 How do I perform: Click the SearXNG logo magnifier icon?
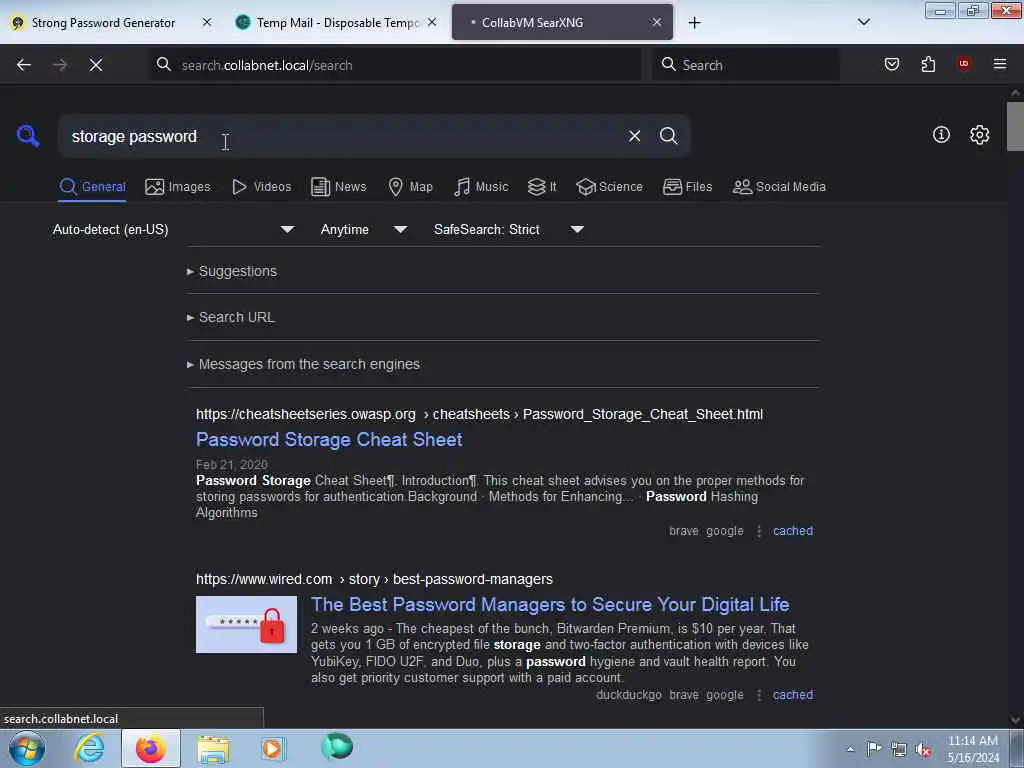click(28, 136)
